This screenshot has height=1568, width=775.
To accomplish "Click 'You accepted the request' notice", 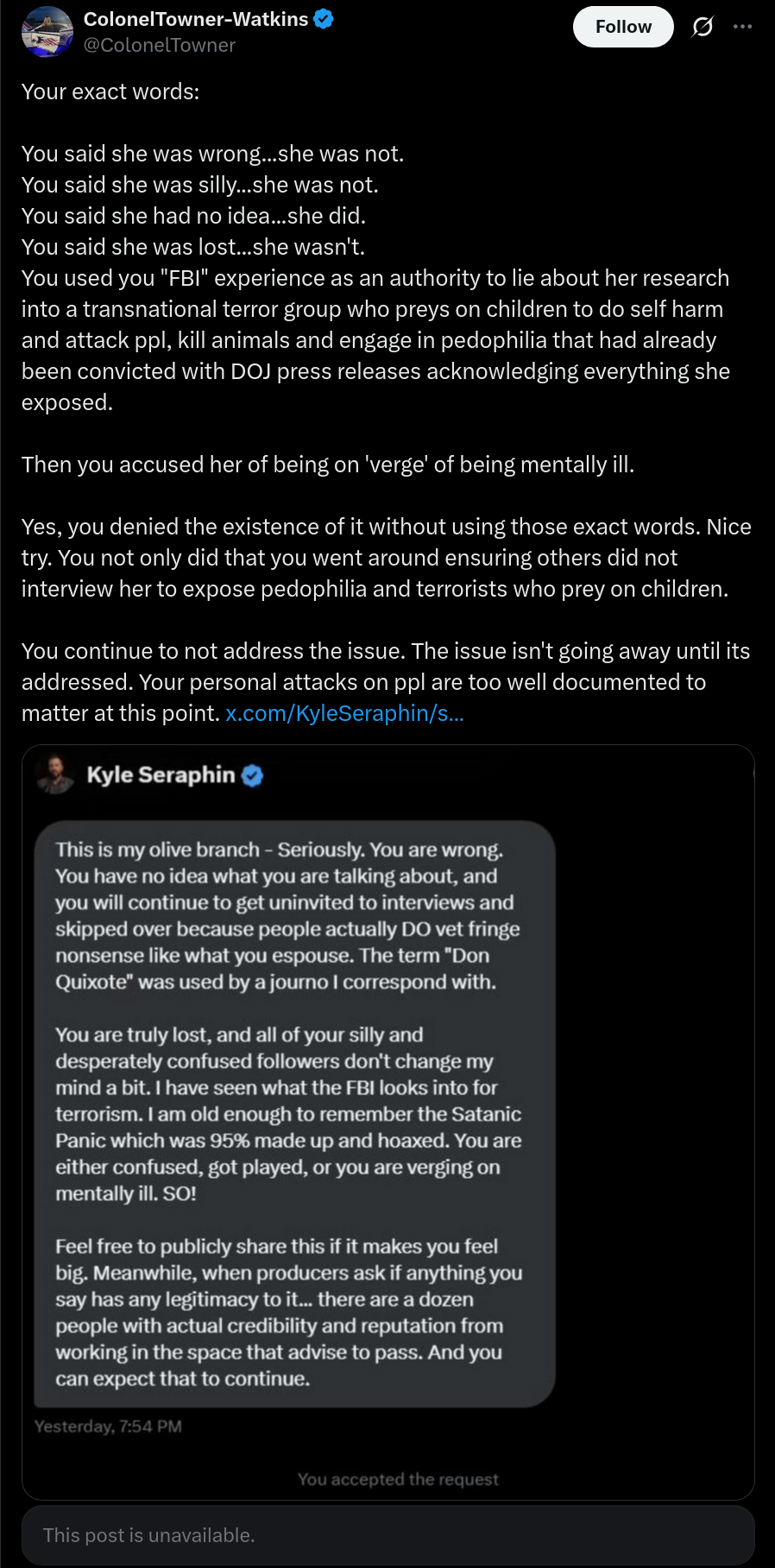I will tap(398, 1479).
